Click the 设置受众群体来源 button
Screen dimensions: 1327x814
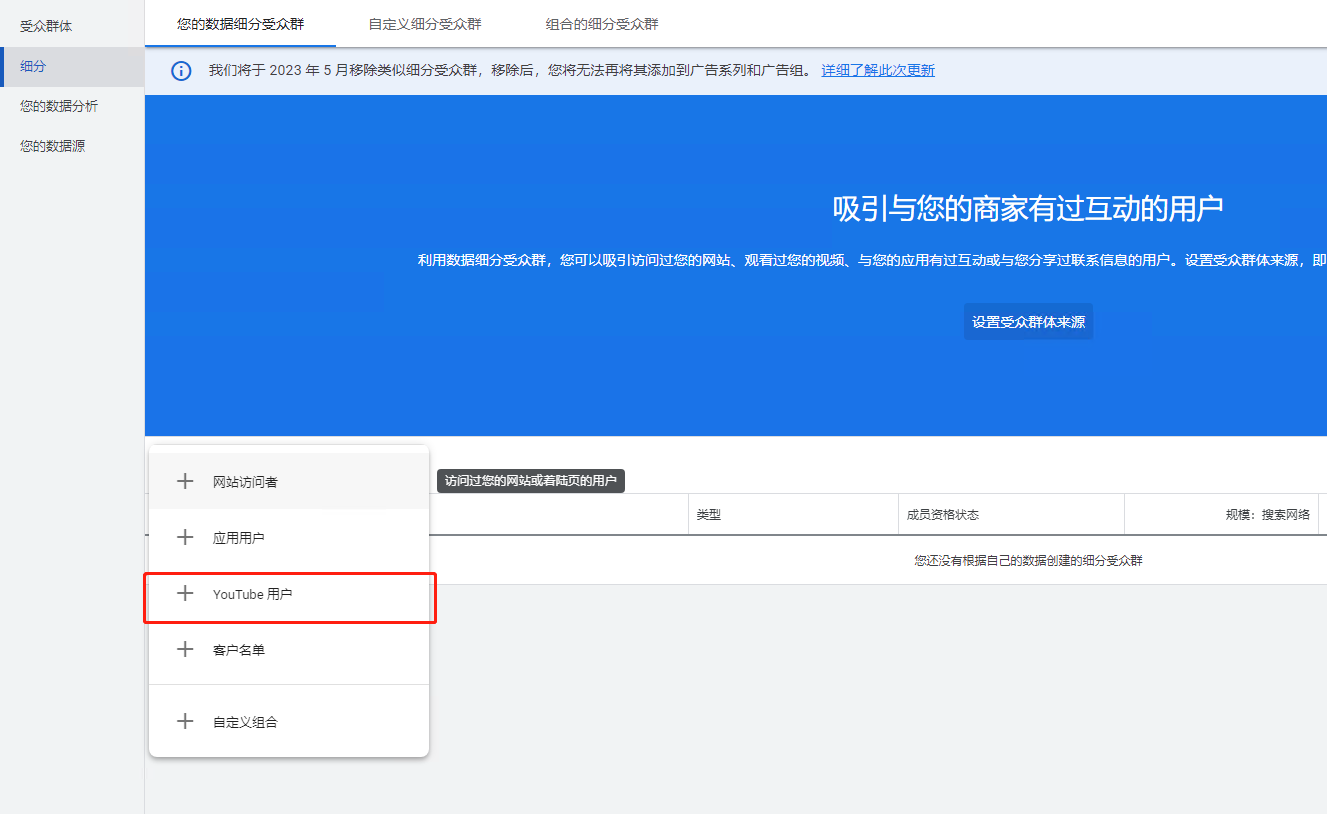coord(1028,322)
